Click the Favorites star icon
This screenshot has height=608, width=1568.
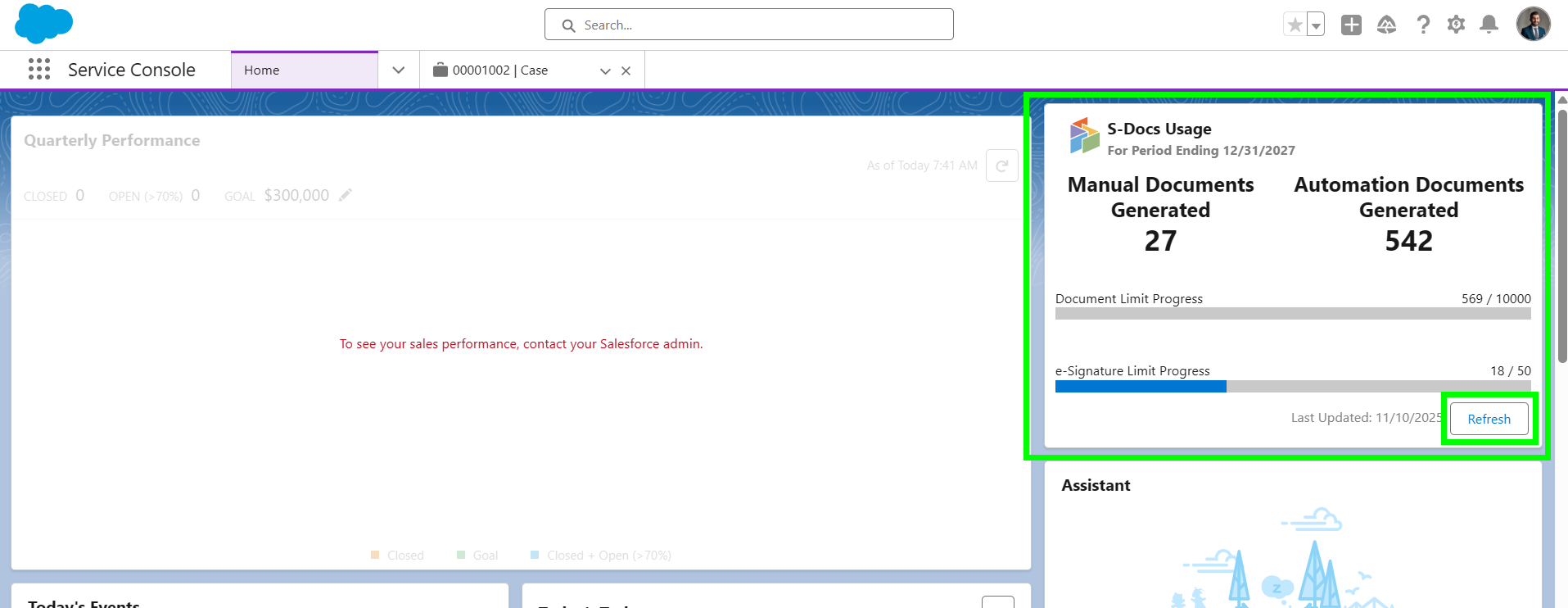[x=1295, y=25]
